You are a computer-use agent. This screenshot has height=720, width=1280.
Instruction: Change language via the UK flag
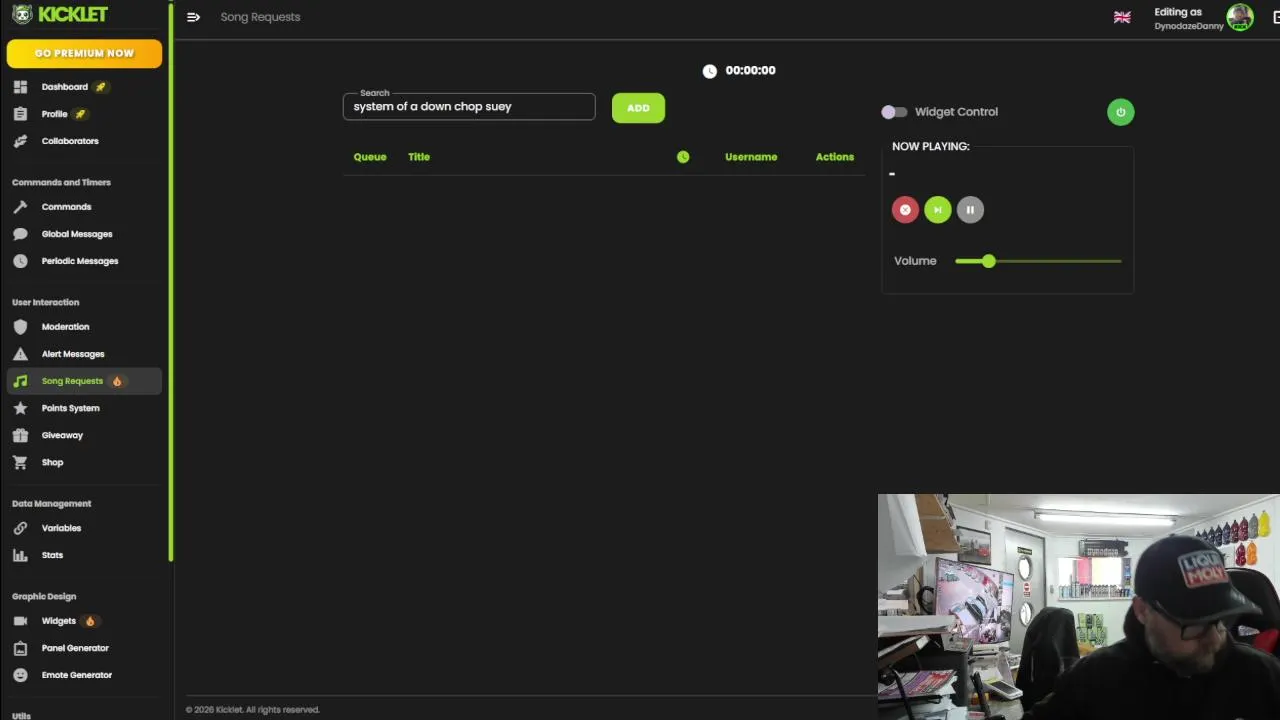click(1122, 17)
